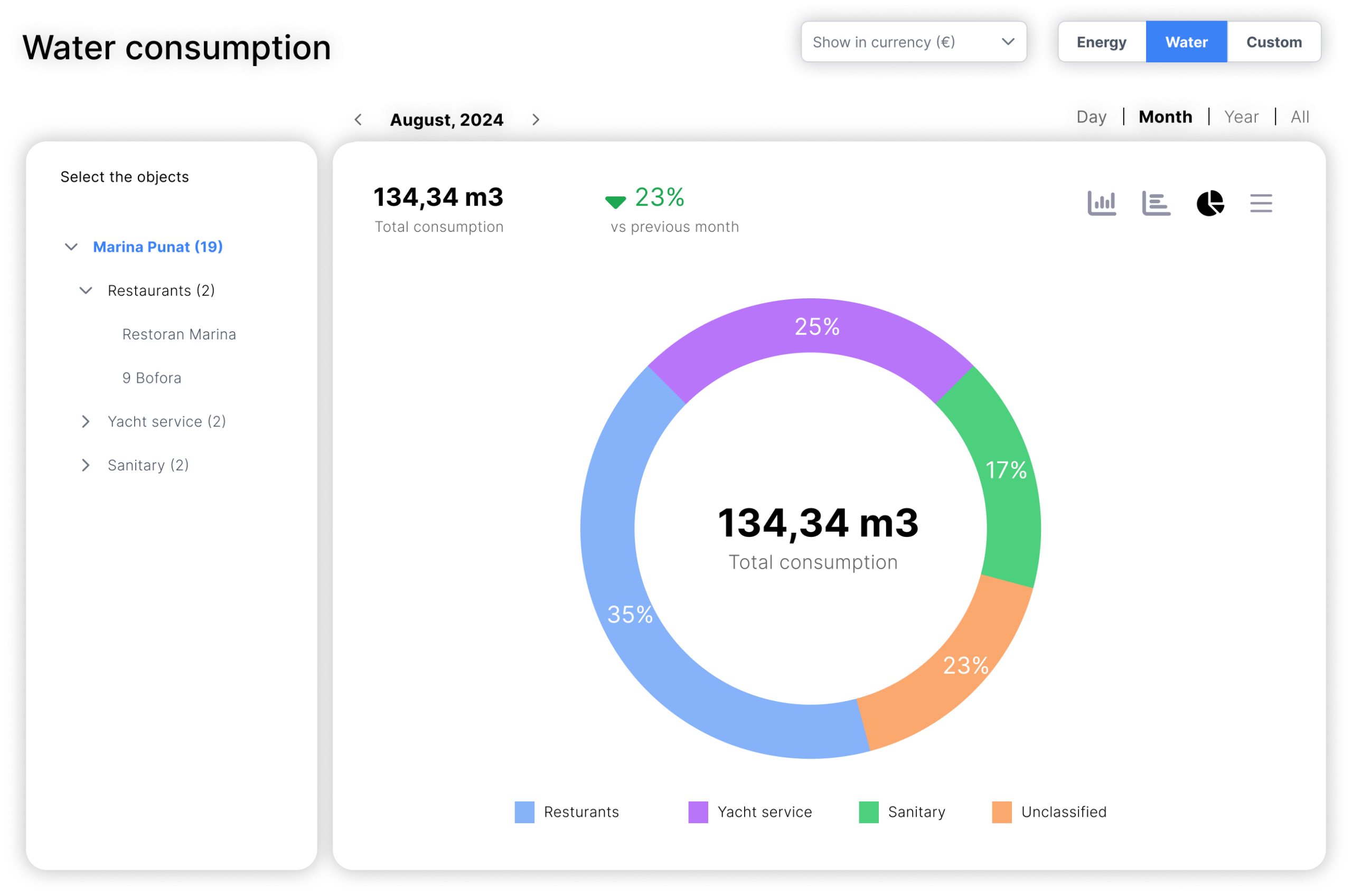Collapse the Marina Punat tree node
The image size is (1352, 896).
(x=71, y=247)
